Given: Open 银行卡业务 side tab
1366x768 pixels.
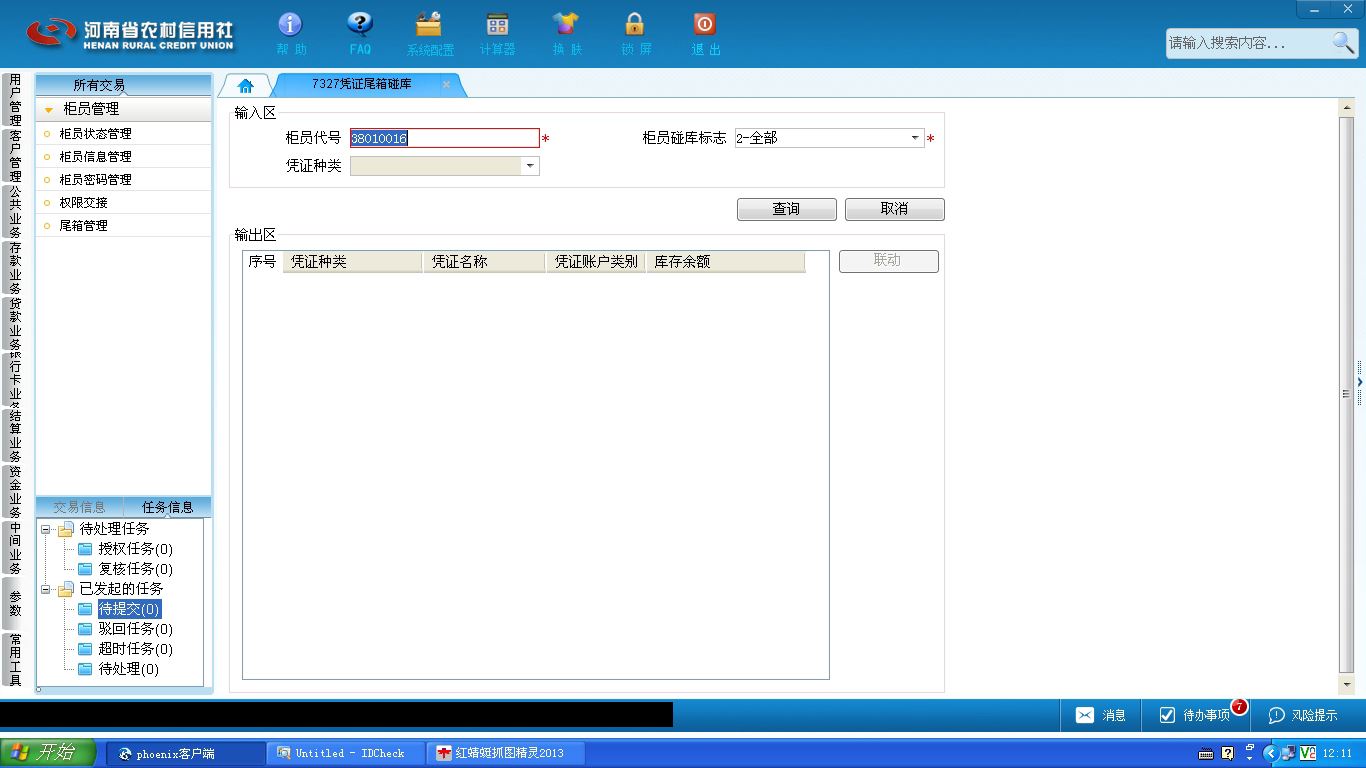Looking at the screenshot, I should [14, 379].
